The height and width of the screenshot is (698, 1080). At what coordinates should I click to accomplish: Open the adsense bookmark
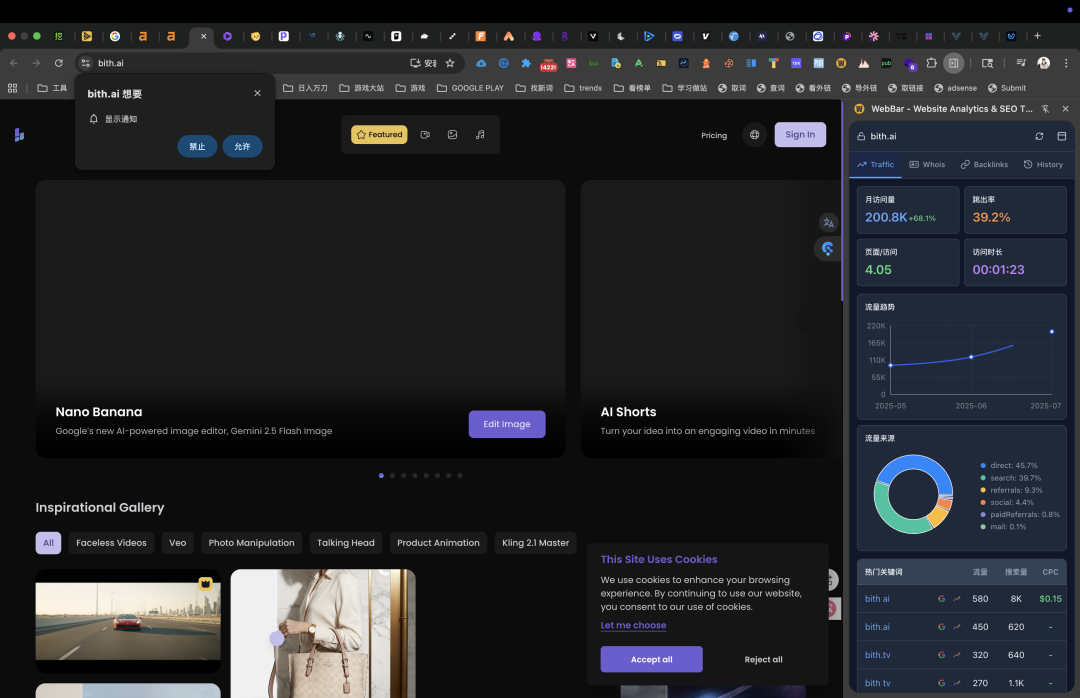point(955,88)
